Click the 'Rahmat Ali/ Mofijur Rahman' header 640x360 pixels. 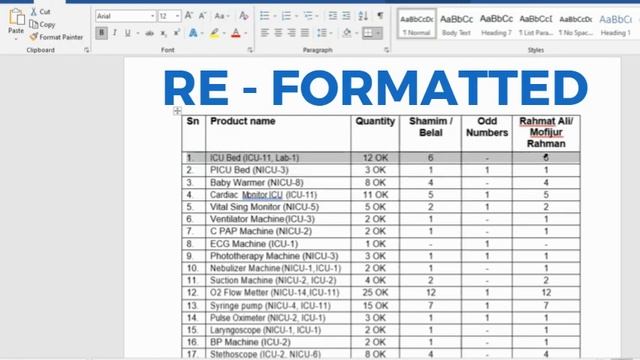tap(546, 133)
